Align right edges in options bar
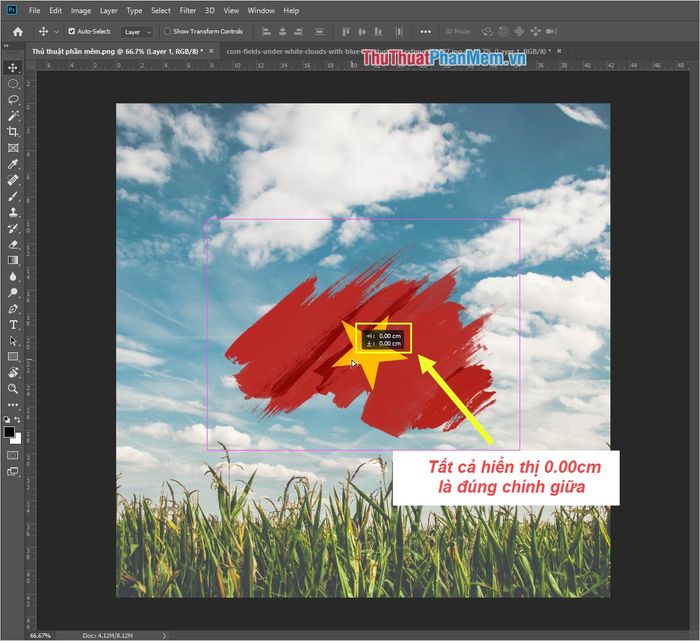The image size is (700, 641). (x=298, y=32)
